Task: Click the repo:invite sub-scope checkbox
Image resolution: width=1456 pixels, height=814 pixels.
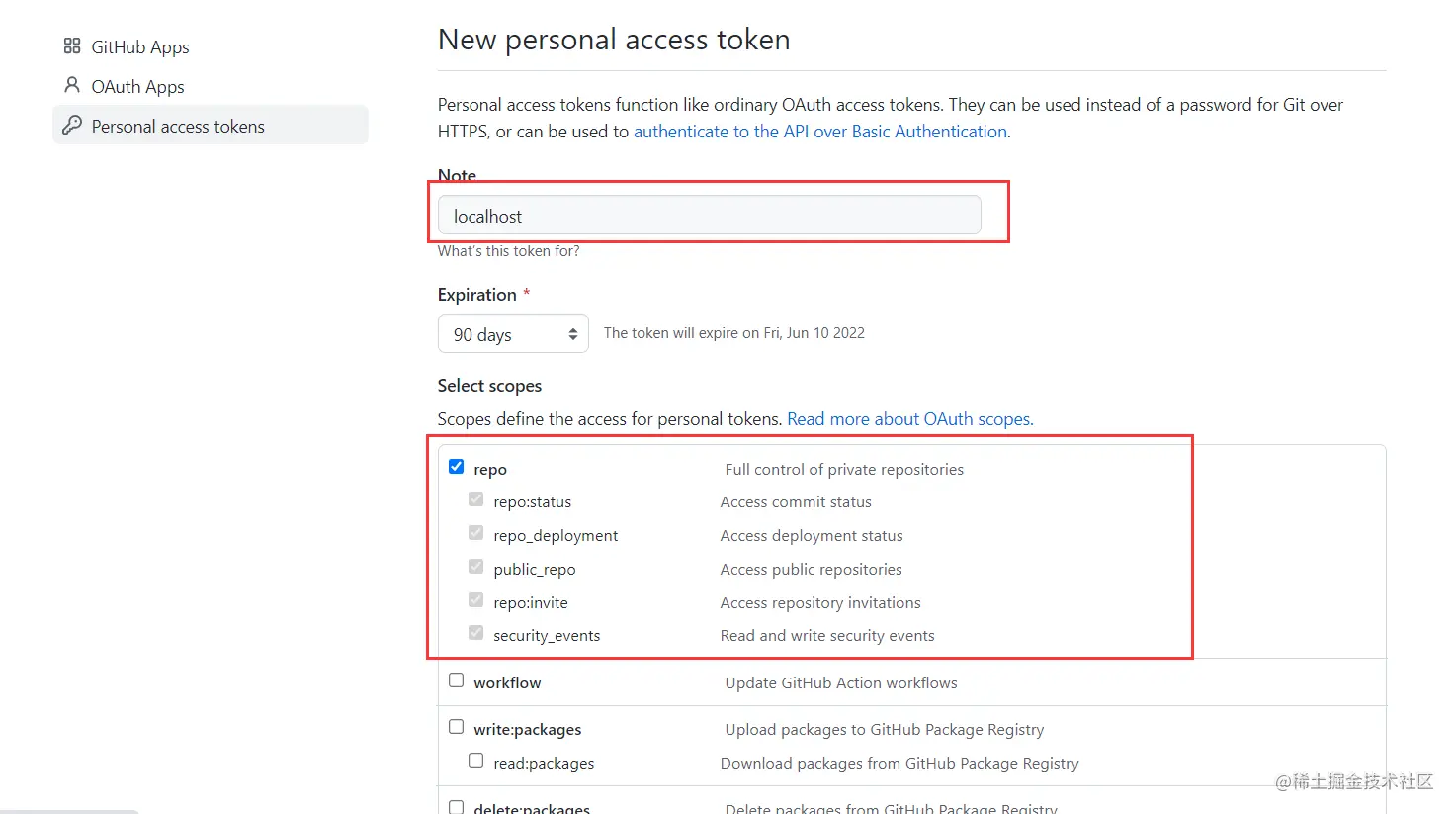Action: click(476, 600)
